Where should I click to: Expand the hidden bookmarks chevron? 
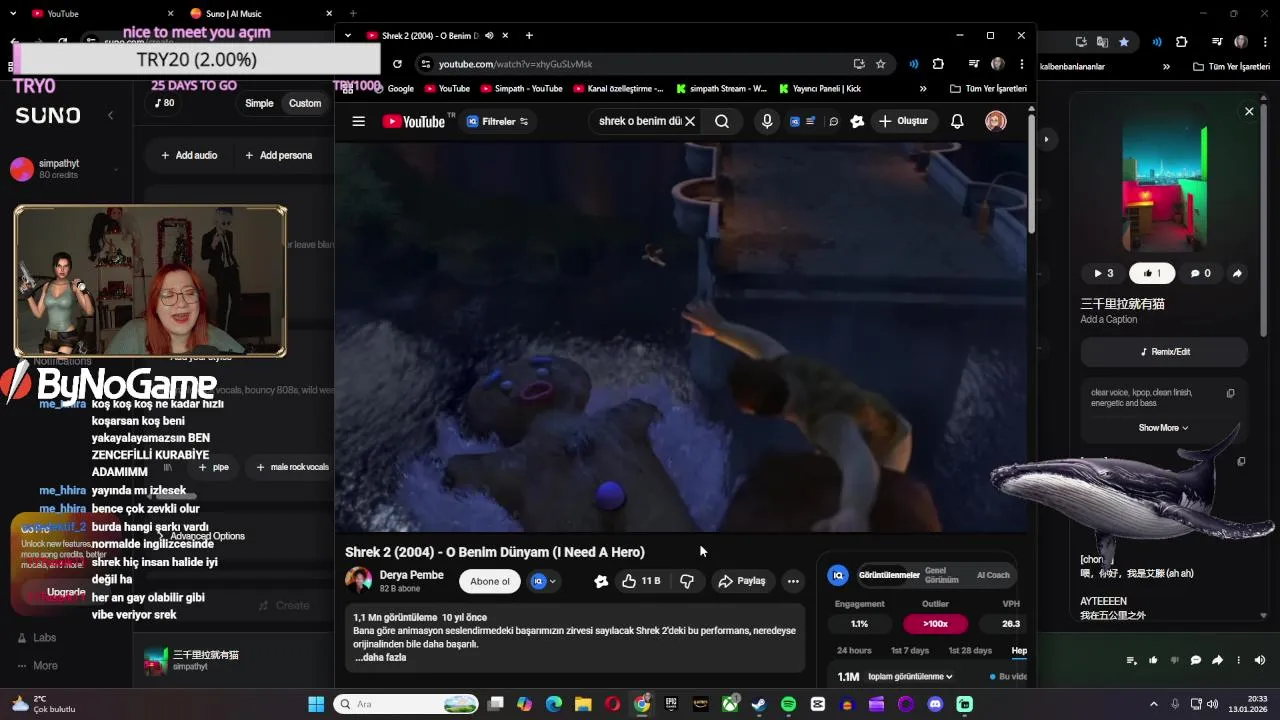click(922, 88)
